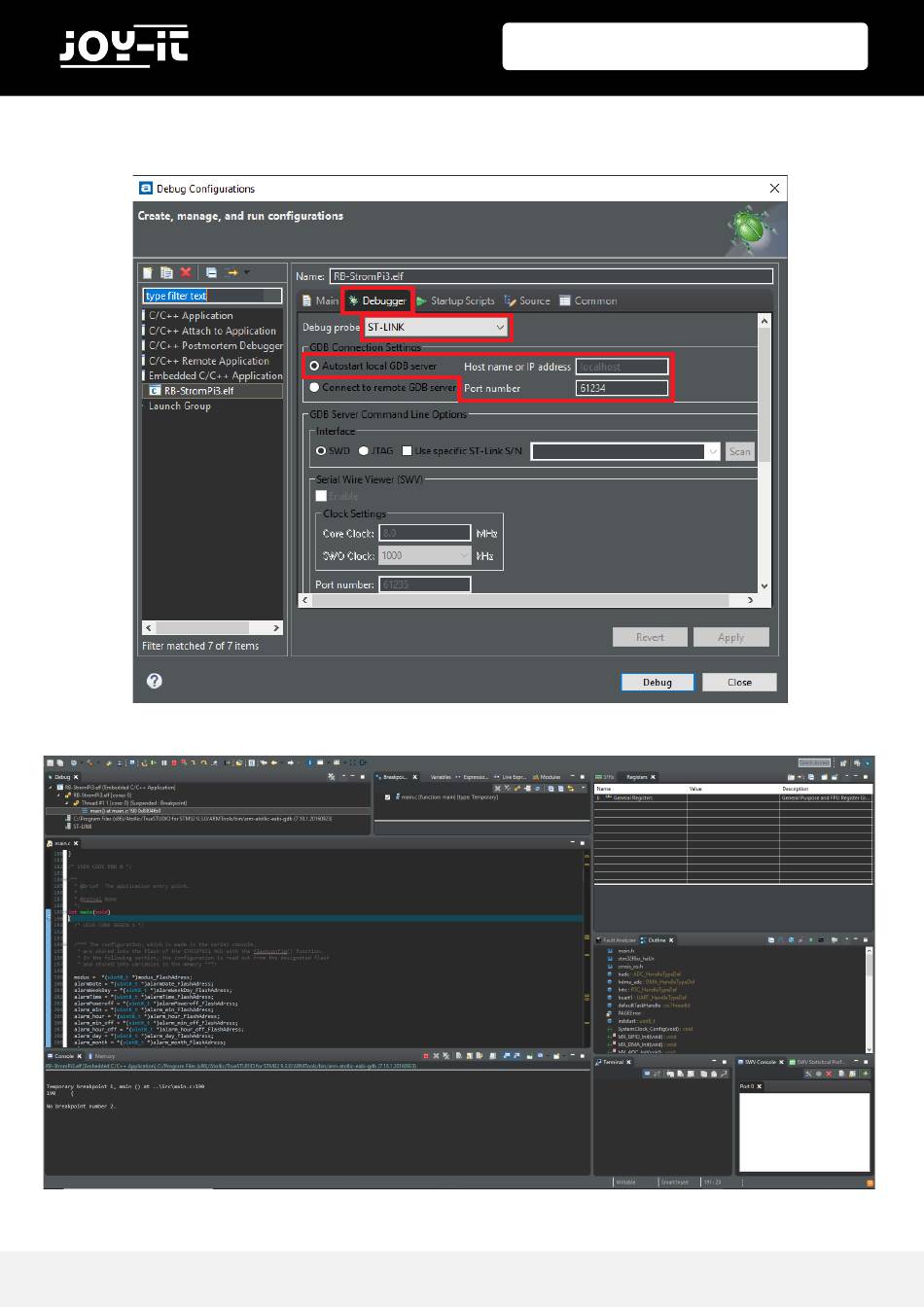This screenshot has height=1307, width=924.
Task: Open the Main tab
Action: 320,301
